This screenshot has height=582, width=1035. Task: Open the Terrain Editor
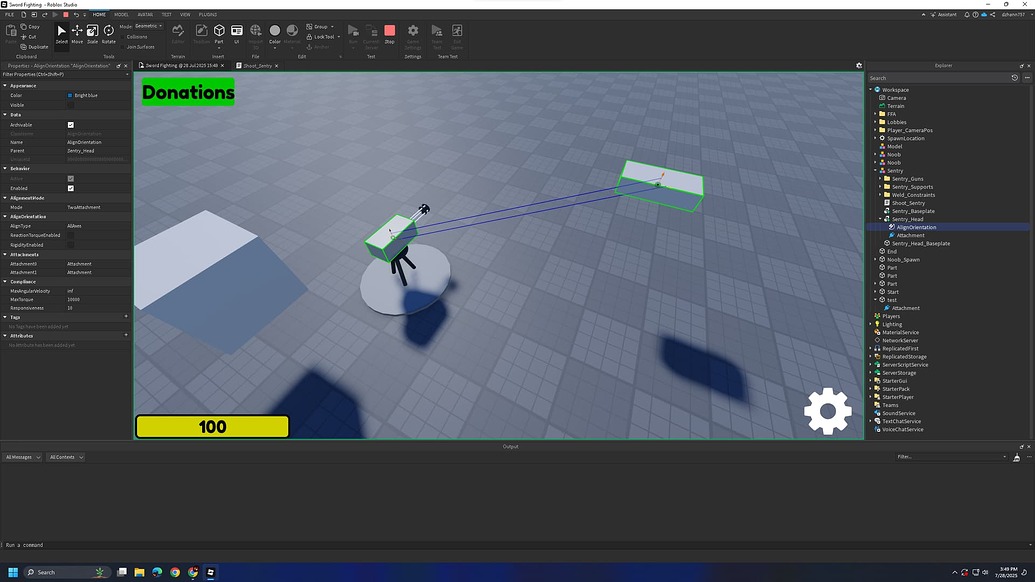click(179, 34)
